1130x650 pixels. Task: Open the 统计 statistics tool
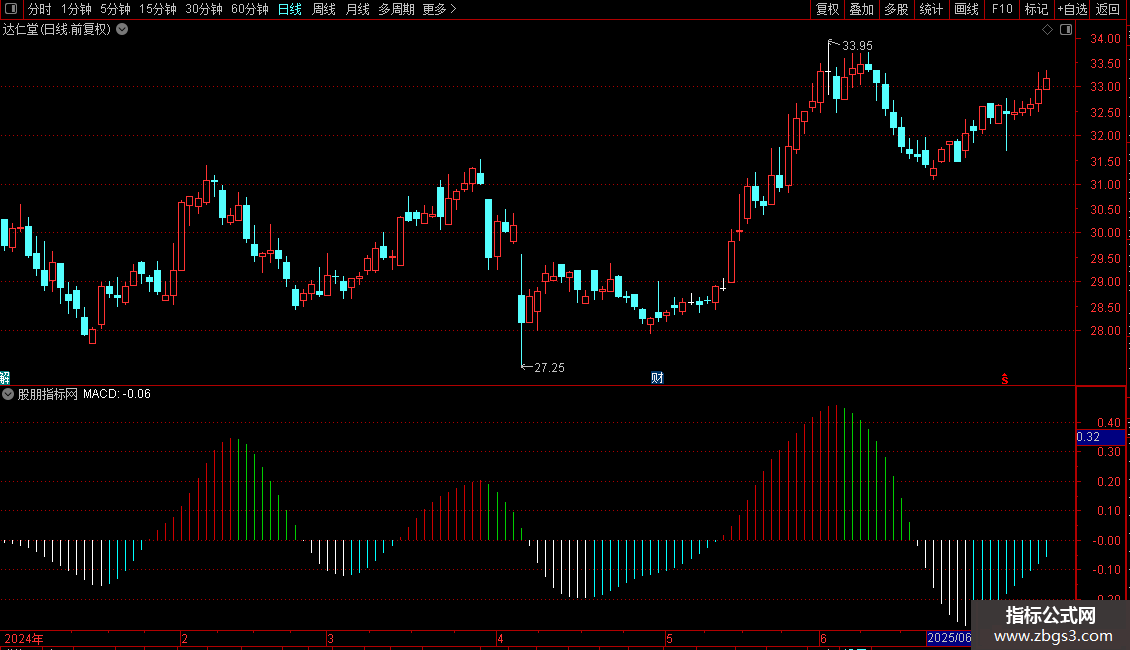click(x=931, y=9)
